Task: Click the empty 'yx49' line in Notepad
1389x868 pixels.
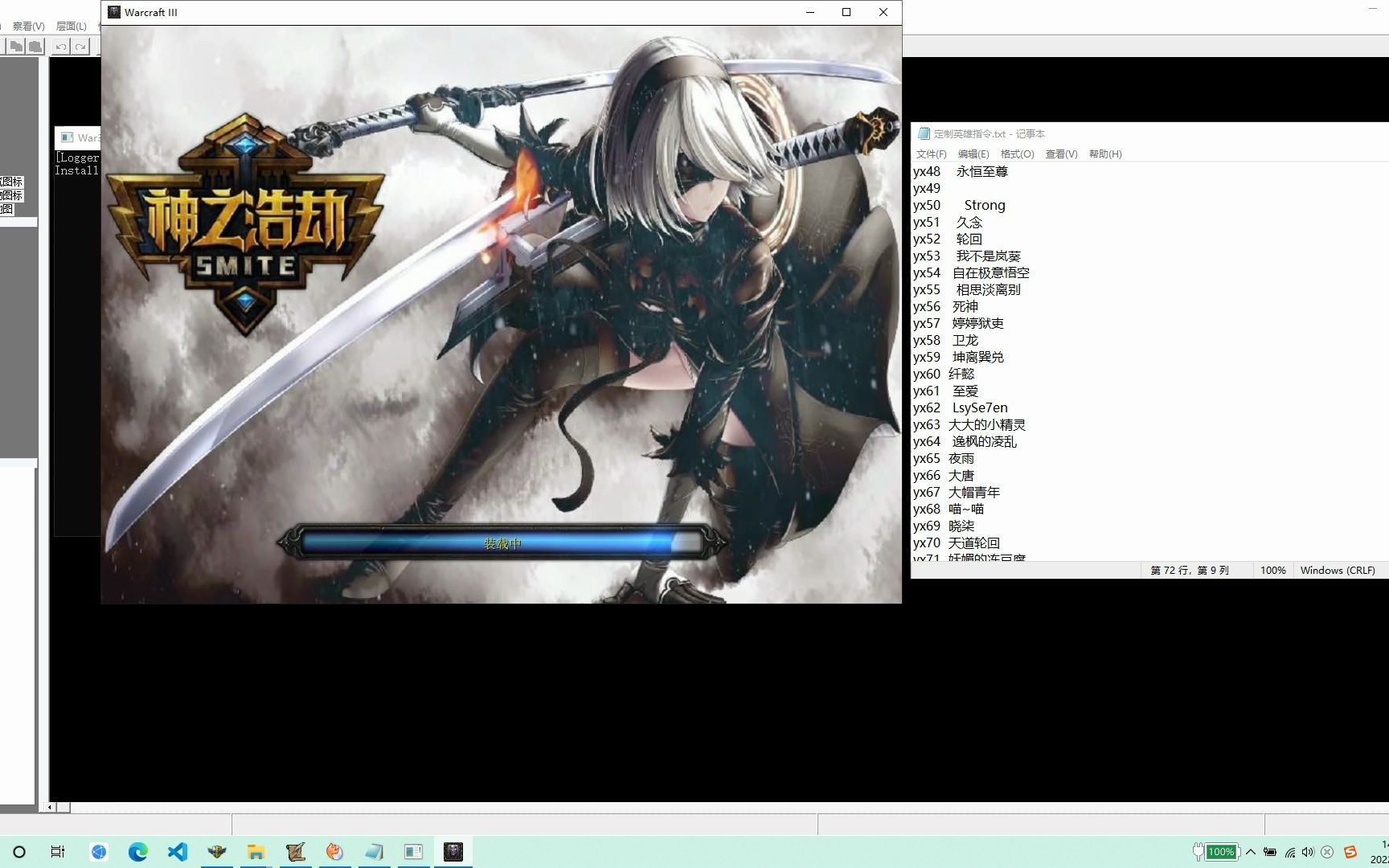Action: pyautogui.click(x=927, y=188)
